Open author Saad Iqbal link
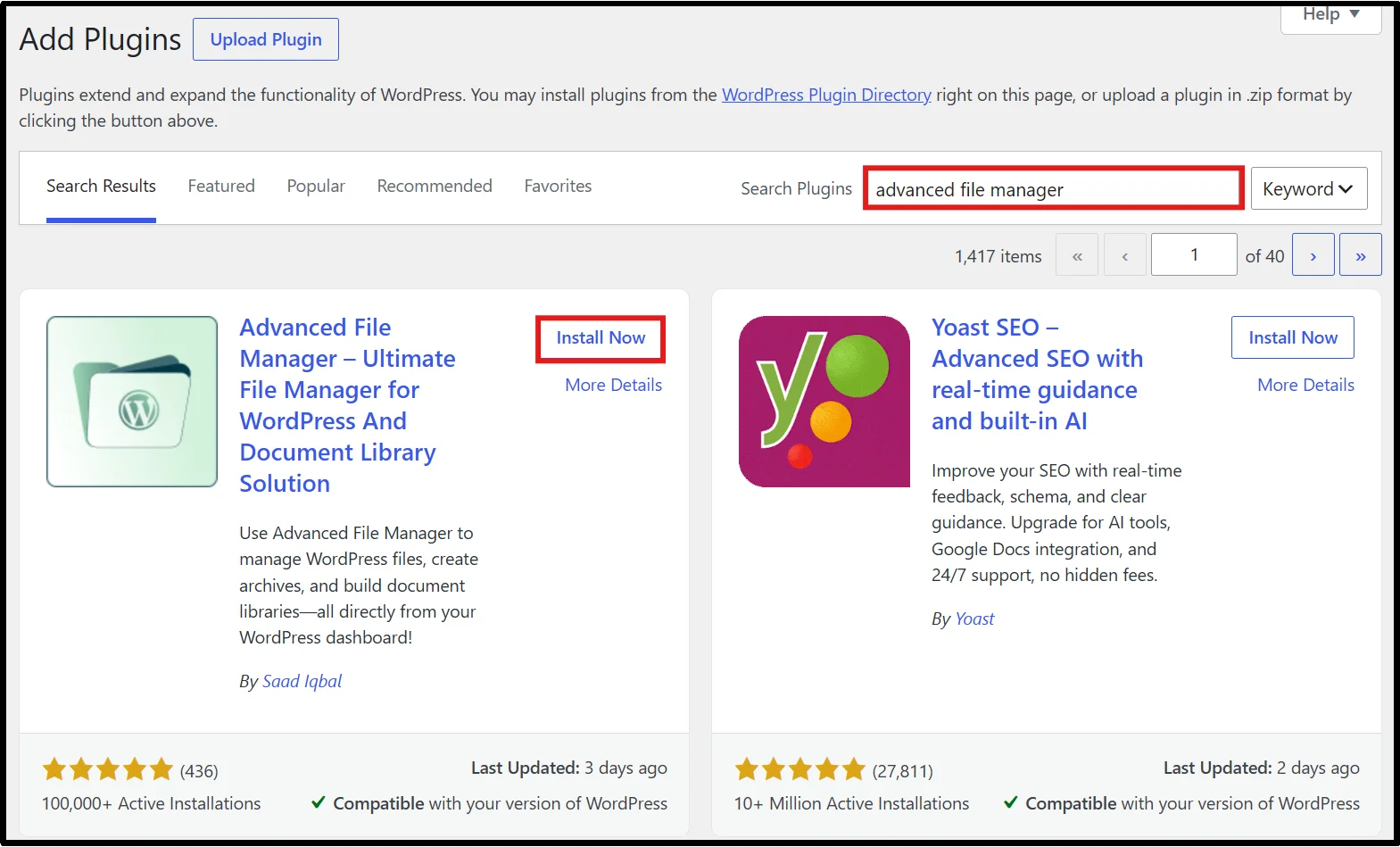1400x847 pixels. [302, 681]
